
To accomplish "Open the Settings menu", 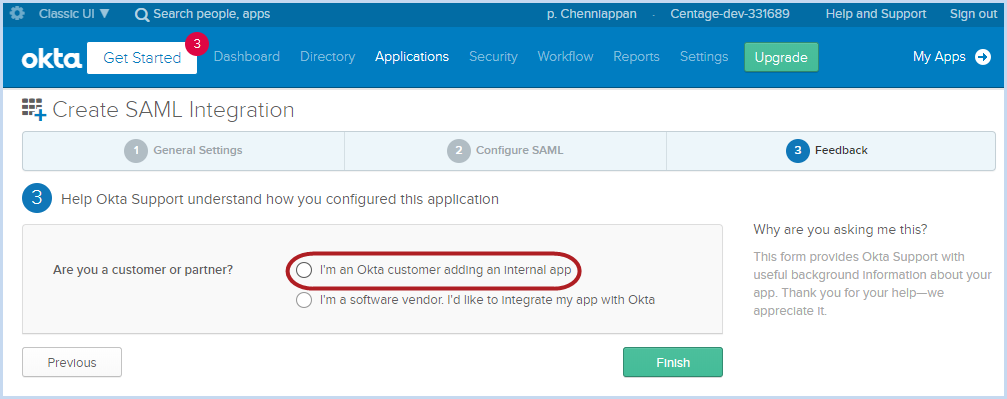I will pyautogui.click(x=704, y=57).
